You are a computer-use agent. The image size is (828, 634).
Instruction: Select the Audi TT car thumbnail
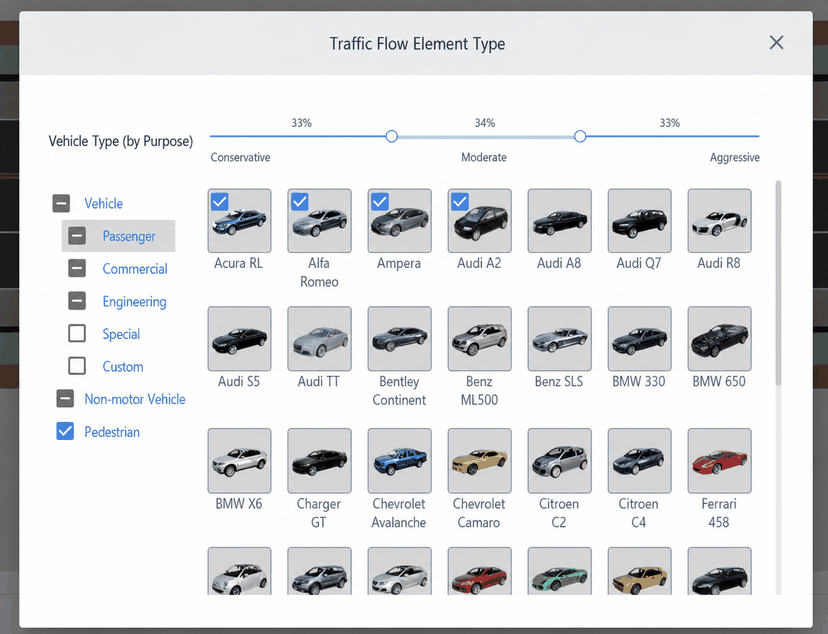(x=319, y=338)
